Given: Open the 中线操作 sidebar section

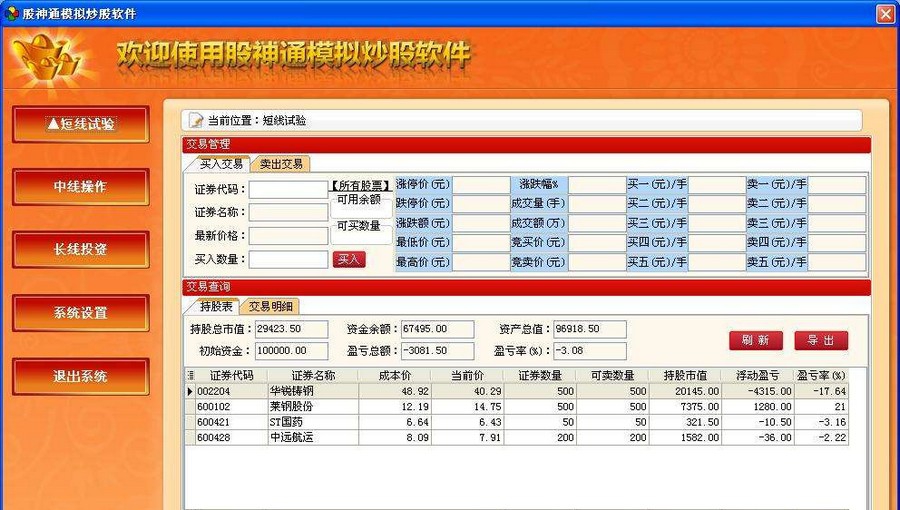Looking at the screenshot, I should tap(81, 187).
